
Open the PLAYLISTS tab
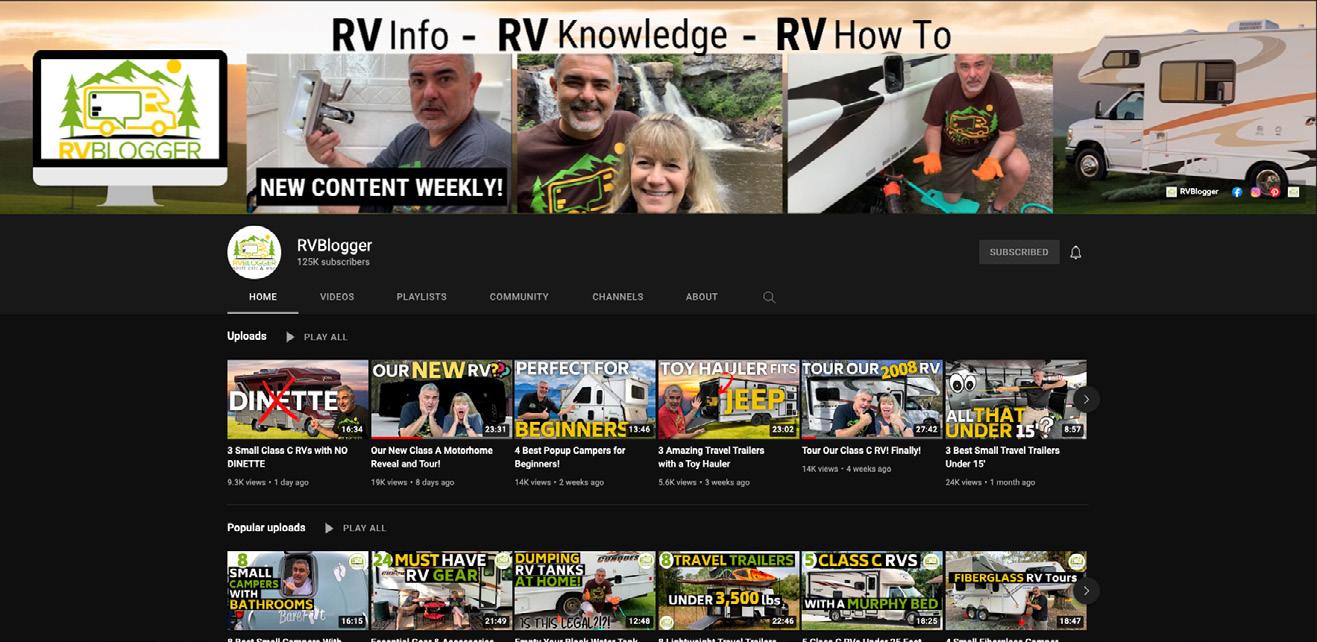point(421,297)
